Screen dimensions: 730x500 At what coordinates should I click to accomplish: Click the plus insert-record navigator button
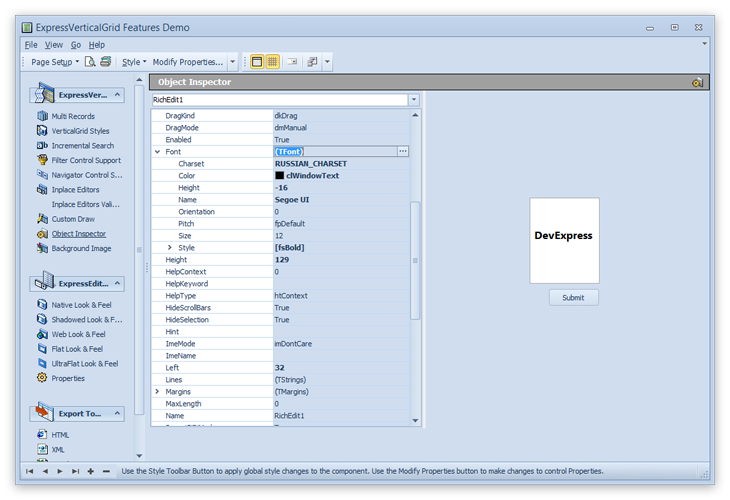tap(91, 471)
